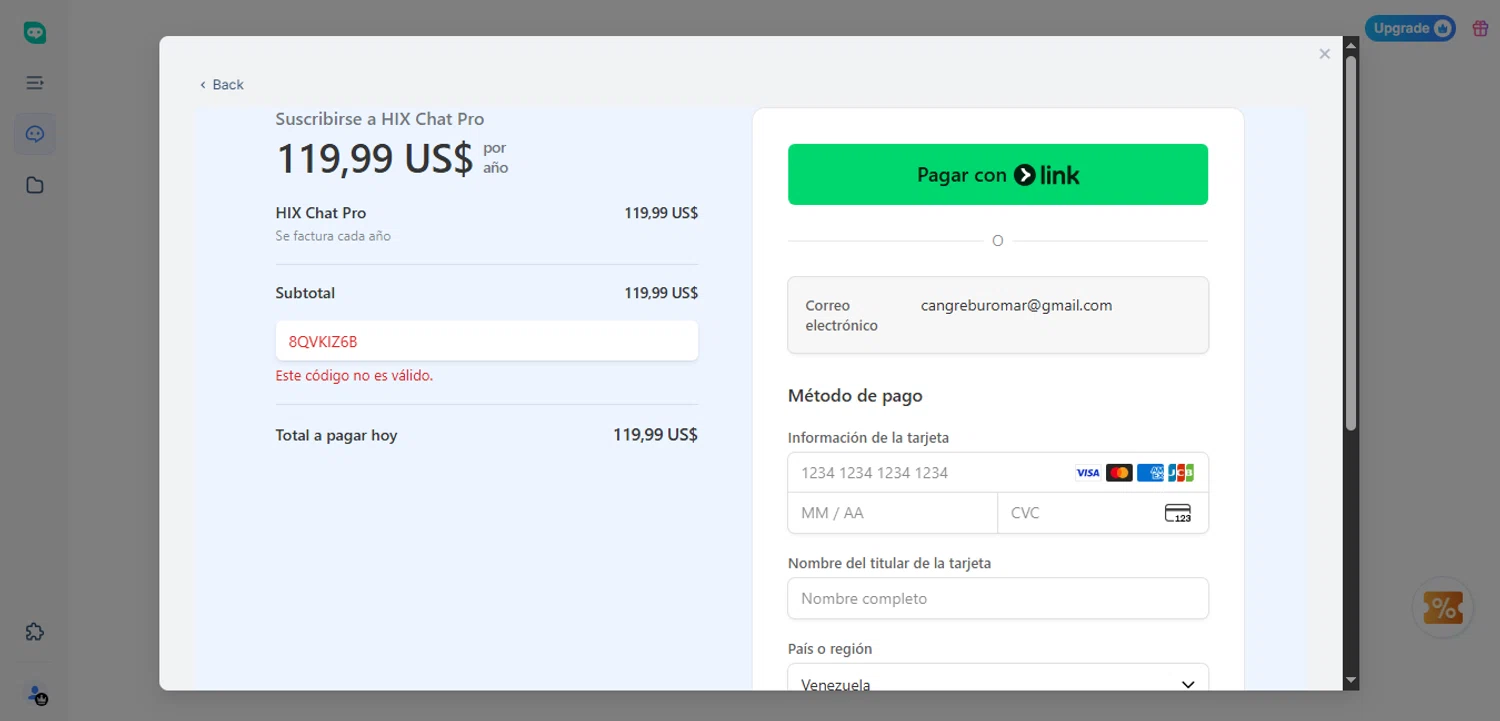
Task: Open the folder icon in sidebar
Action: tap(35, 185)
